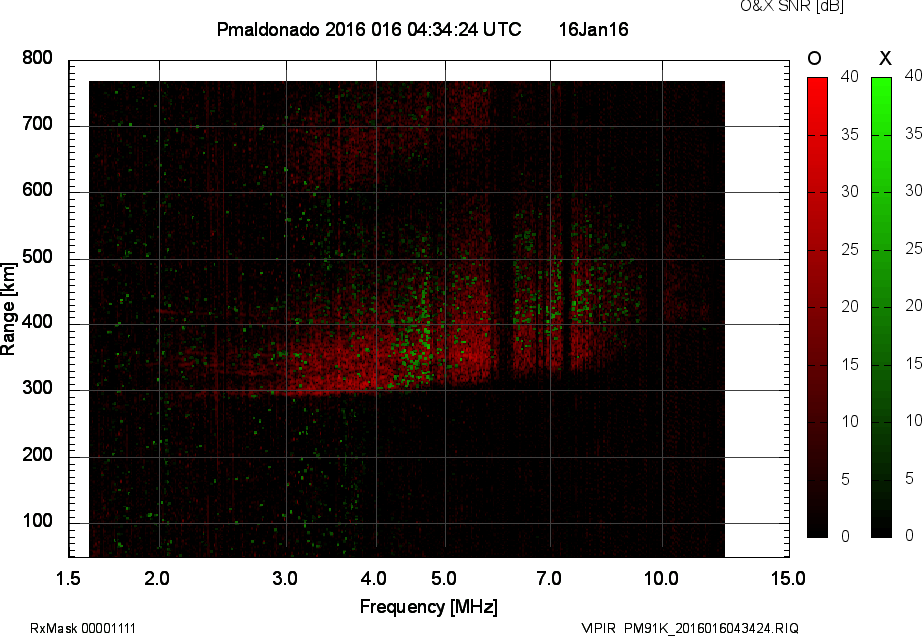Click the 'O&X SNR [dB]' colorbar heading
The image size is (922, 636).
pos(791,6)
